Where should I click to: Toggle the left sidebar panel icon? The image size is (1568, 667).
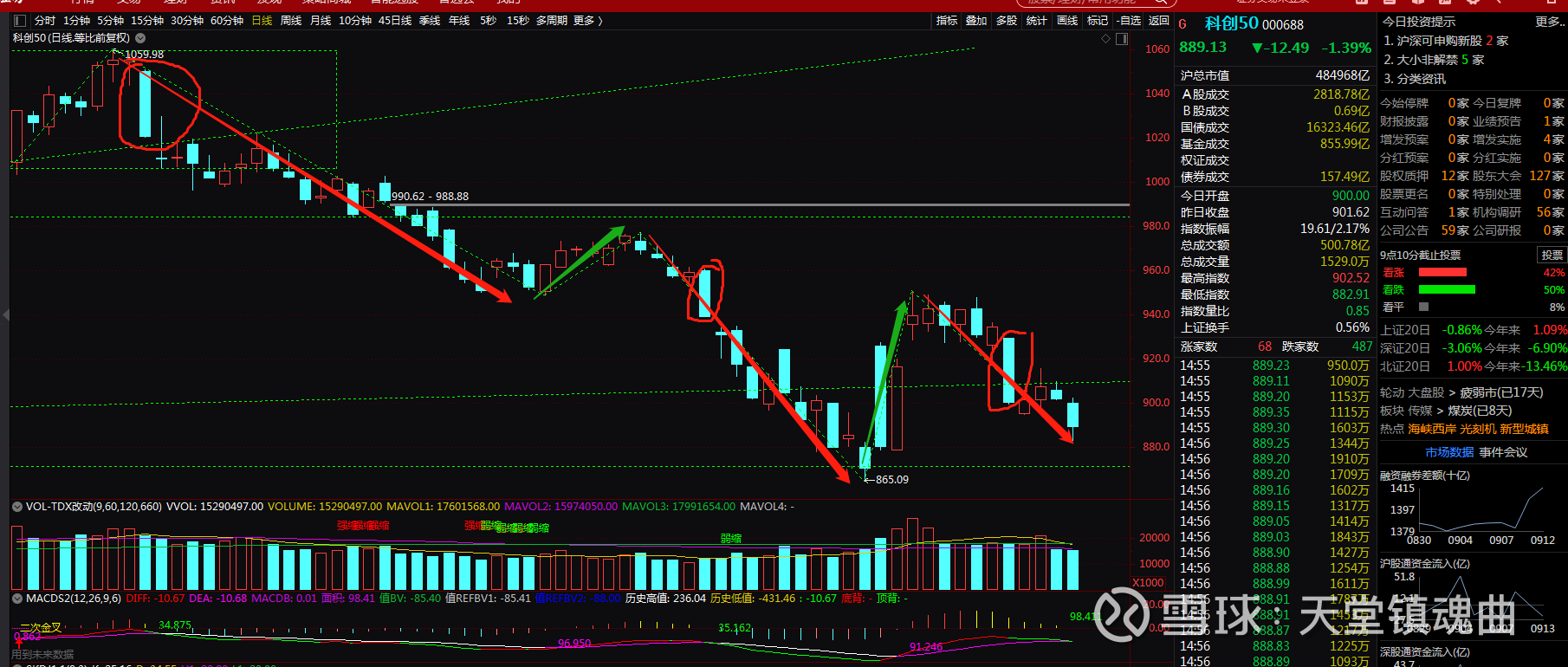pos(19,20)
